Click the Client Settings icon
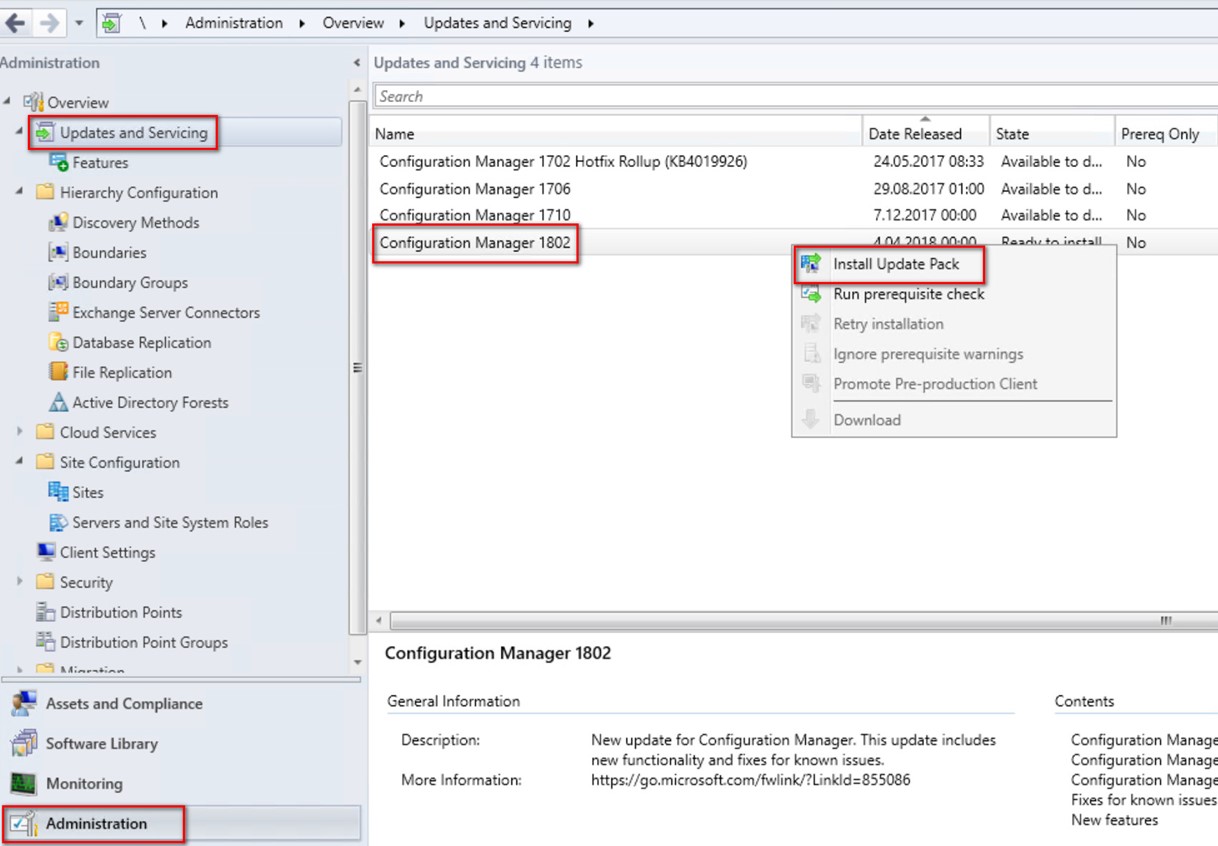The width and height of the screenshot is (1218, 846). click(x=45, y=552)
